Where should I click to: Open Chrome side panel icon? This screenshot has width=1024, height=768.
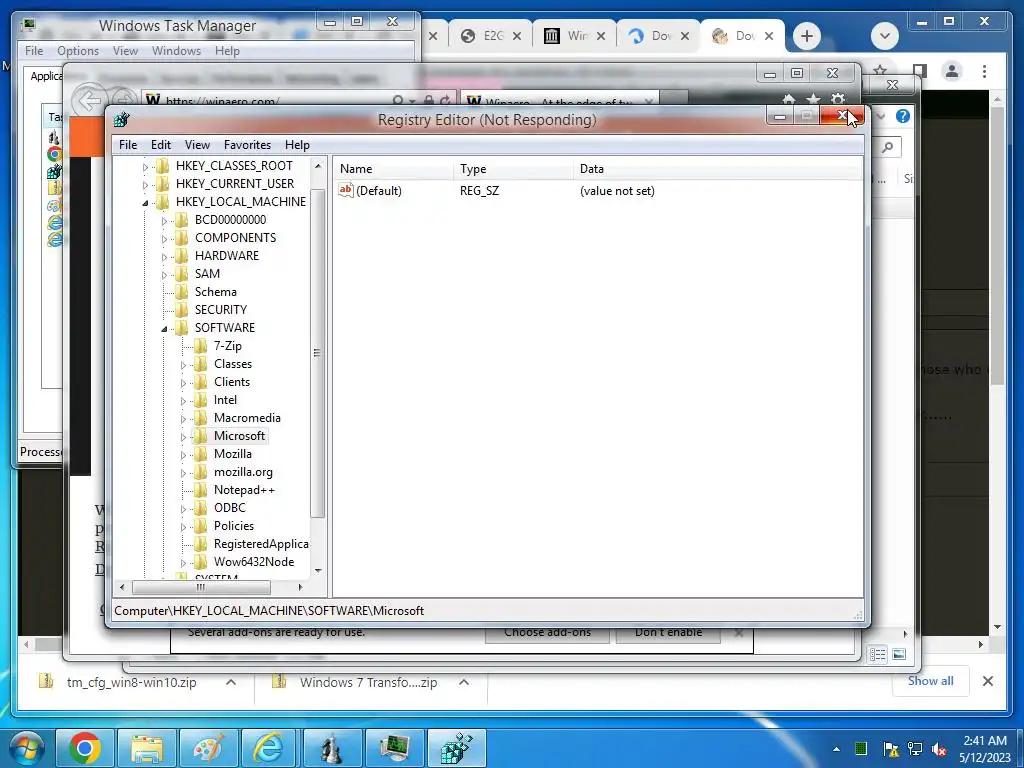coord(920,71)
